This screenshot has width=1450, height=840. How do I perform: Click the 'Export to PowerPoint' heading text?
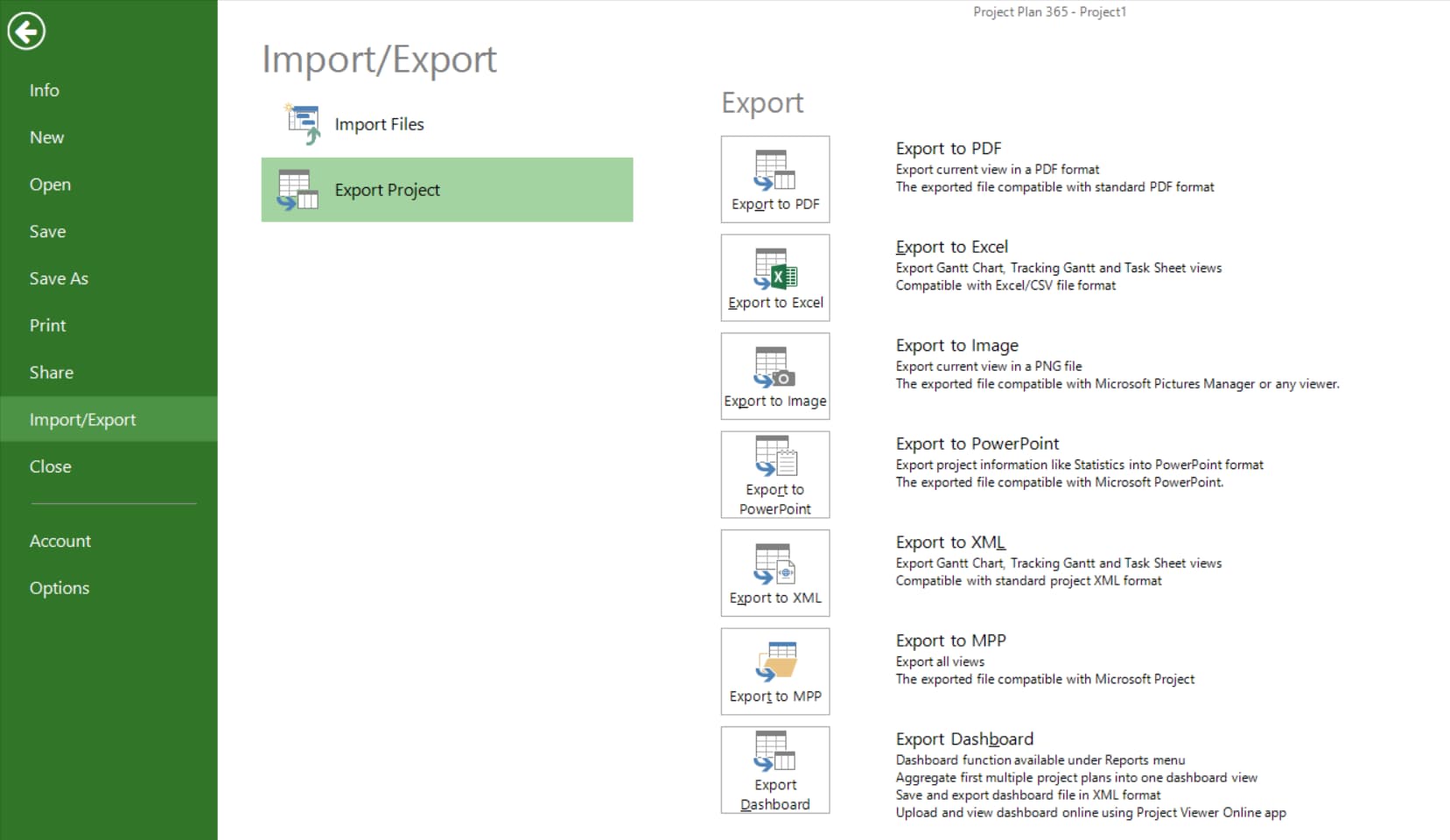(977, 444)
